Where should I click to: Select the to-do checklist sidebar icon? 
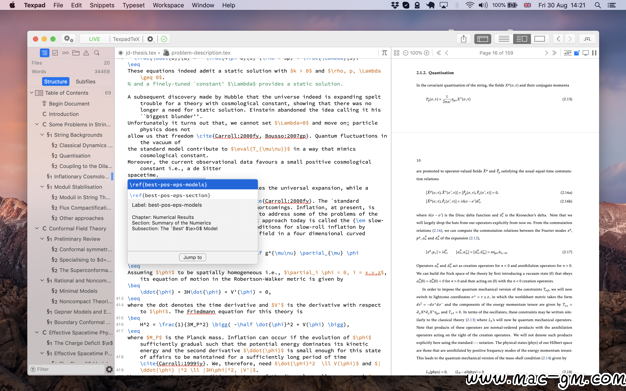(x=55, y=53)
